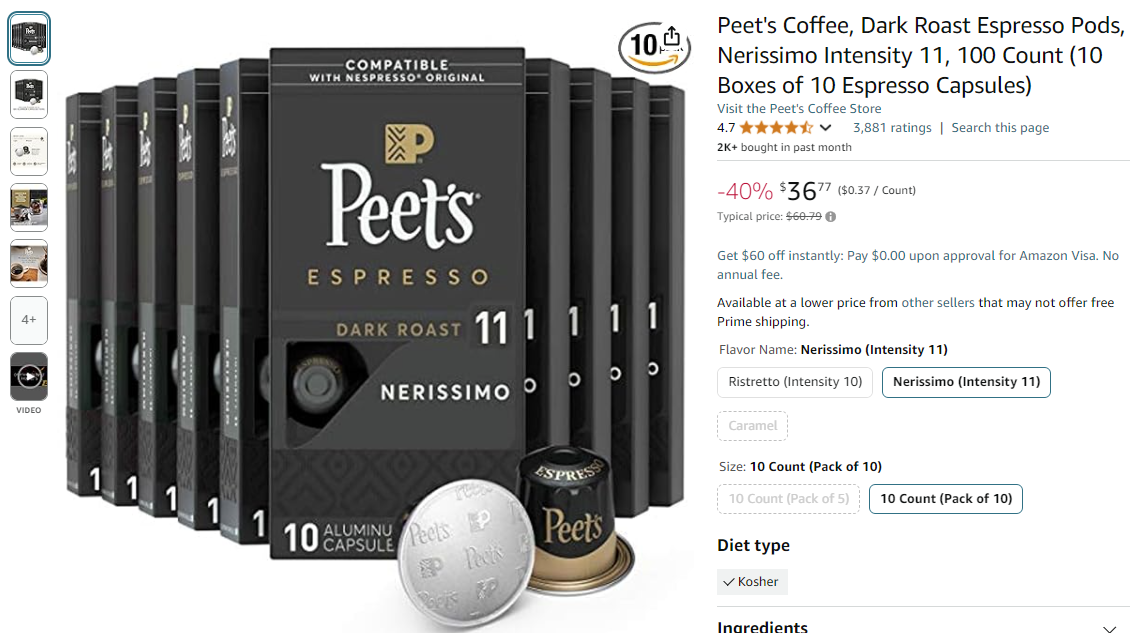Image resolution: width=1147 pixels, height=633 pixels.
Task: Select the Caramel flavor option
Action: coord(753,426)
